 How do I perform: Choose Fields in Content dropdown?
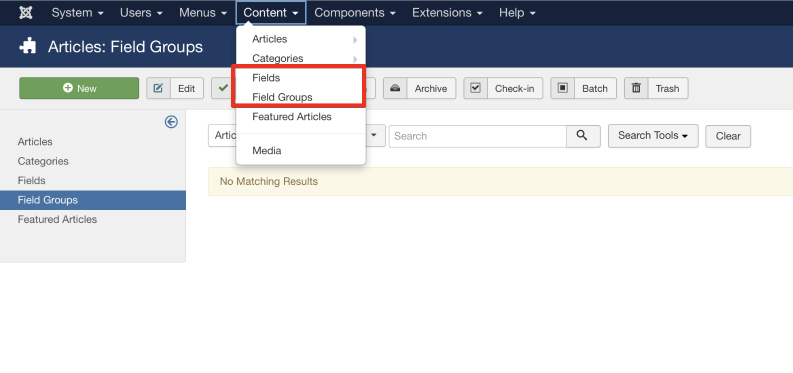[301, 77]
